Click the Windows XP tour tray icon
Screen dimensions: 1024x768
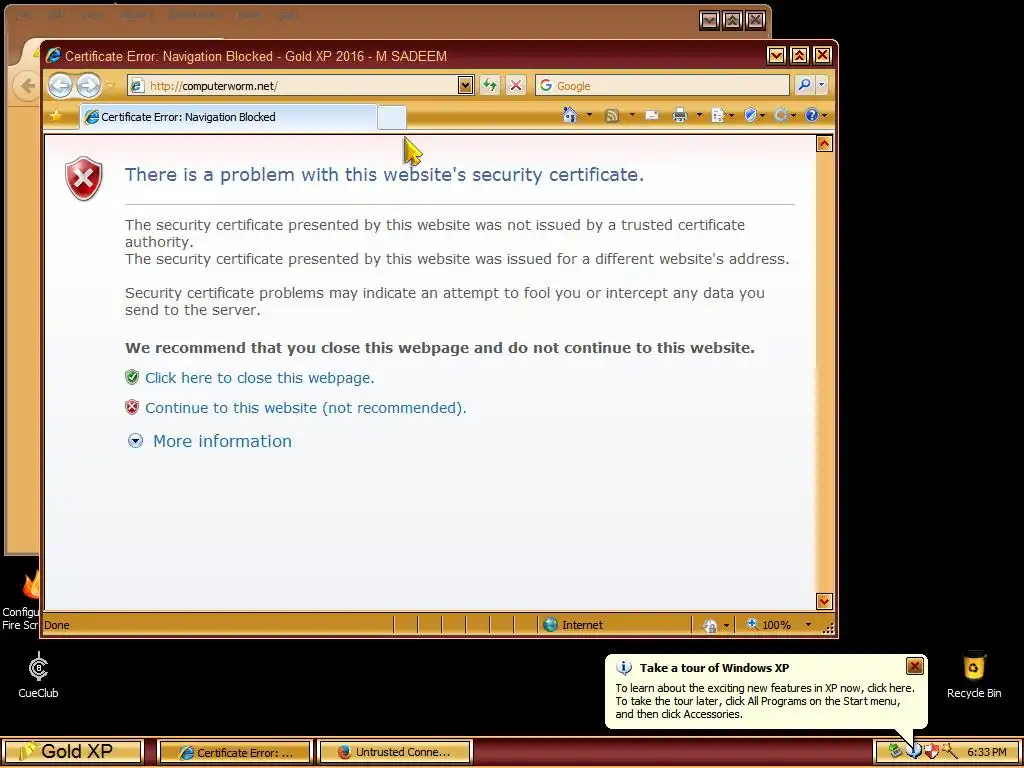[x=914, y=752]
